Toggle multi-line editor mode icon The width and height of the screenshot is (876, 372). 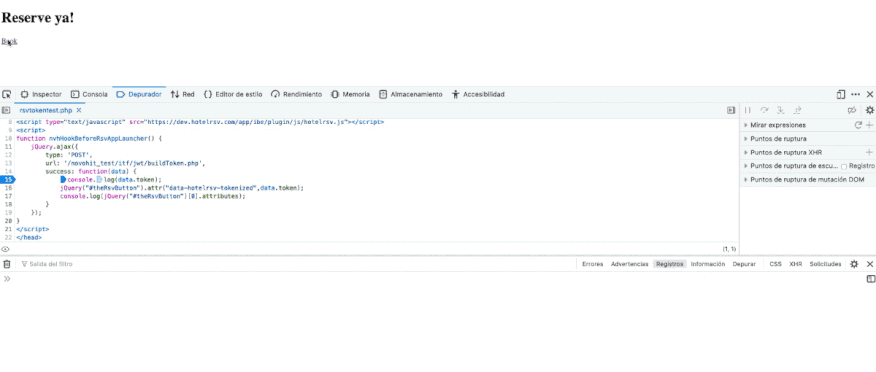tap(870, 279)
